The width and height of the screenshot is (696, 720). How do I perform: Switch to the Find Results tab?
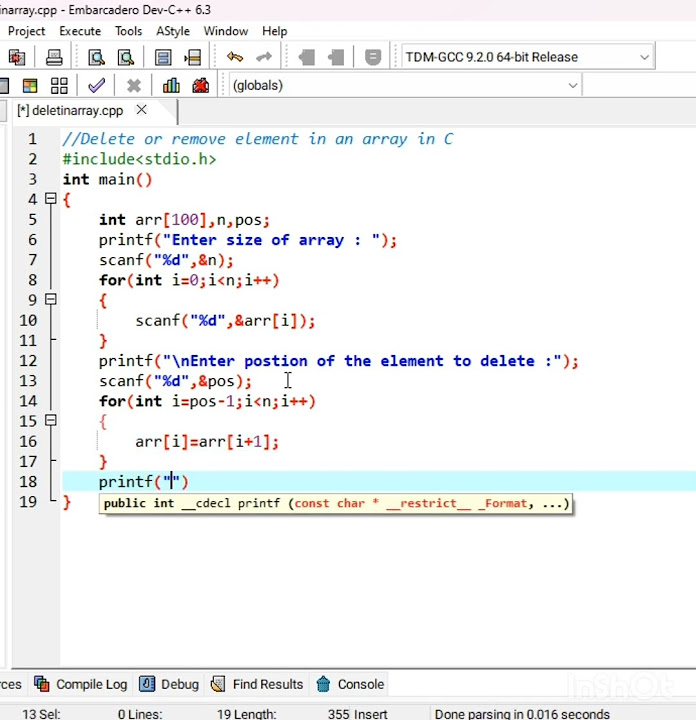click(x=257, y=684)
